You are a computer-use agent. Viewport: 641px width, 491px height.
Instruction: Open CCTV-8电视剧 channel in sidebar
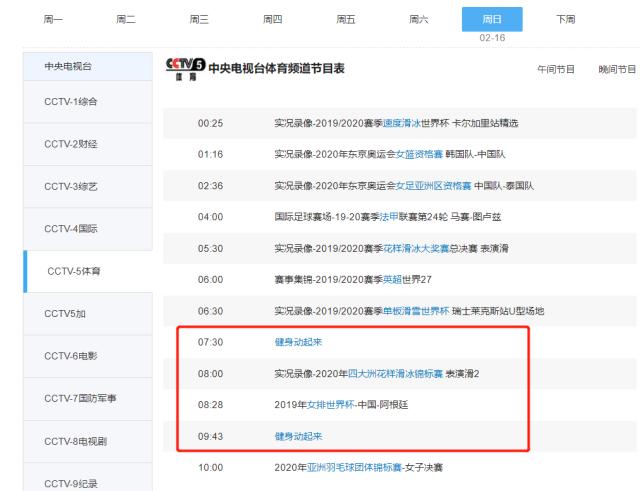[x=88, y=442]
